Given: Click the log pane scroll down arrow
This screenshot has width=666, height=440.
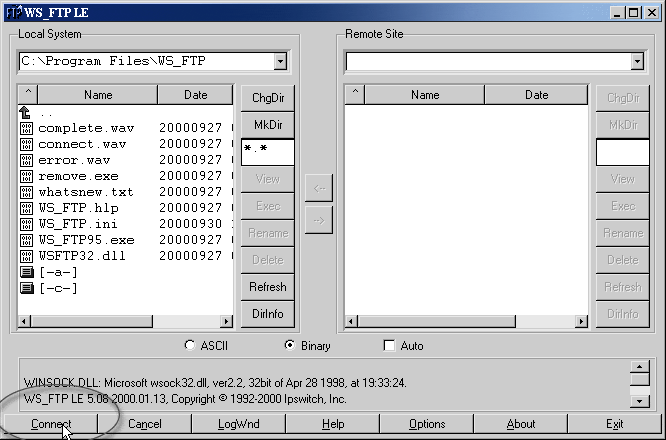Looking at the screenshot, I should [x=640, y=401].
